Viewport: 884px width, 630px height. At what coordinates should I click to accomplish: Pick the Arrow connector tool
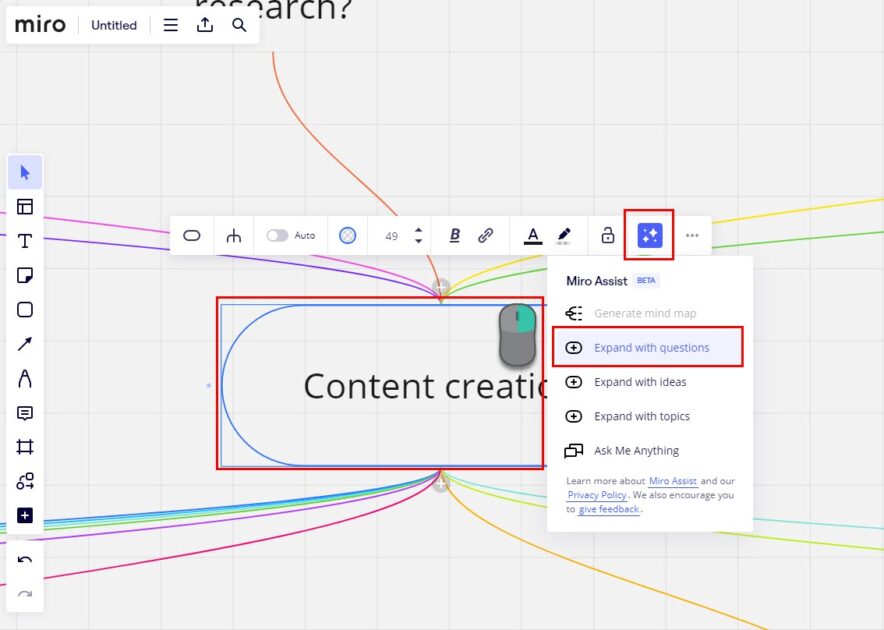click(x=24, y=345)
